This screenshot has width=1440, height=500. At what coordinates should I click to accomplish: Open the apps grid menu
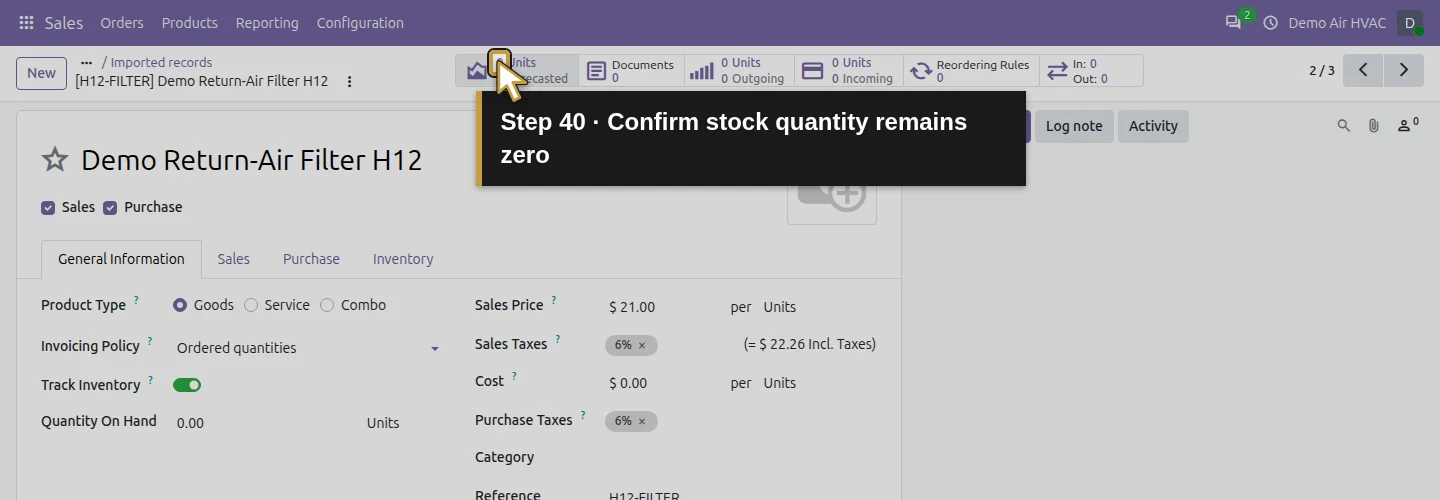pyautogui.click(x=26, y=22)
